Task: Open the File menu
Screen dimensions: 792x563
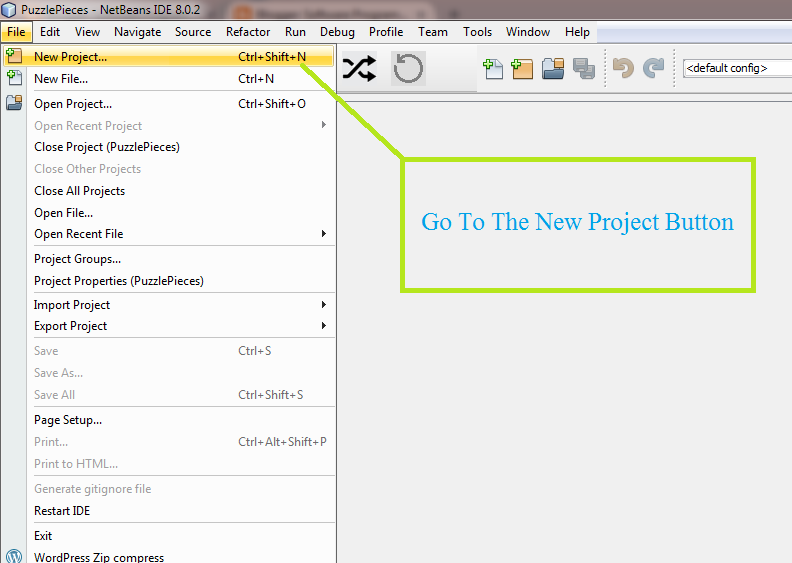Action: pos(16,32)
